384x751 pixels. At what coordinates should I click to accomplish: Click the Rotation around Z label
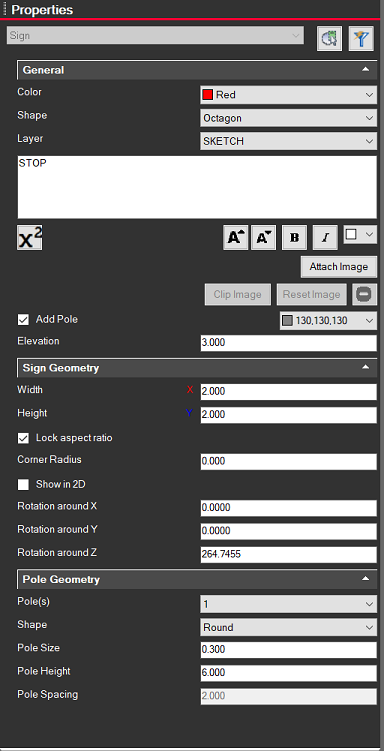(57, 552)
